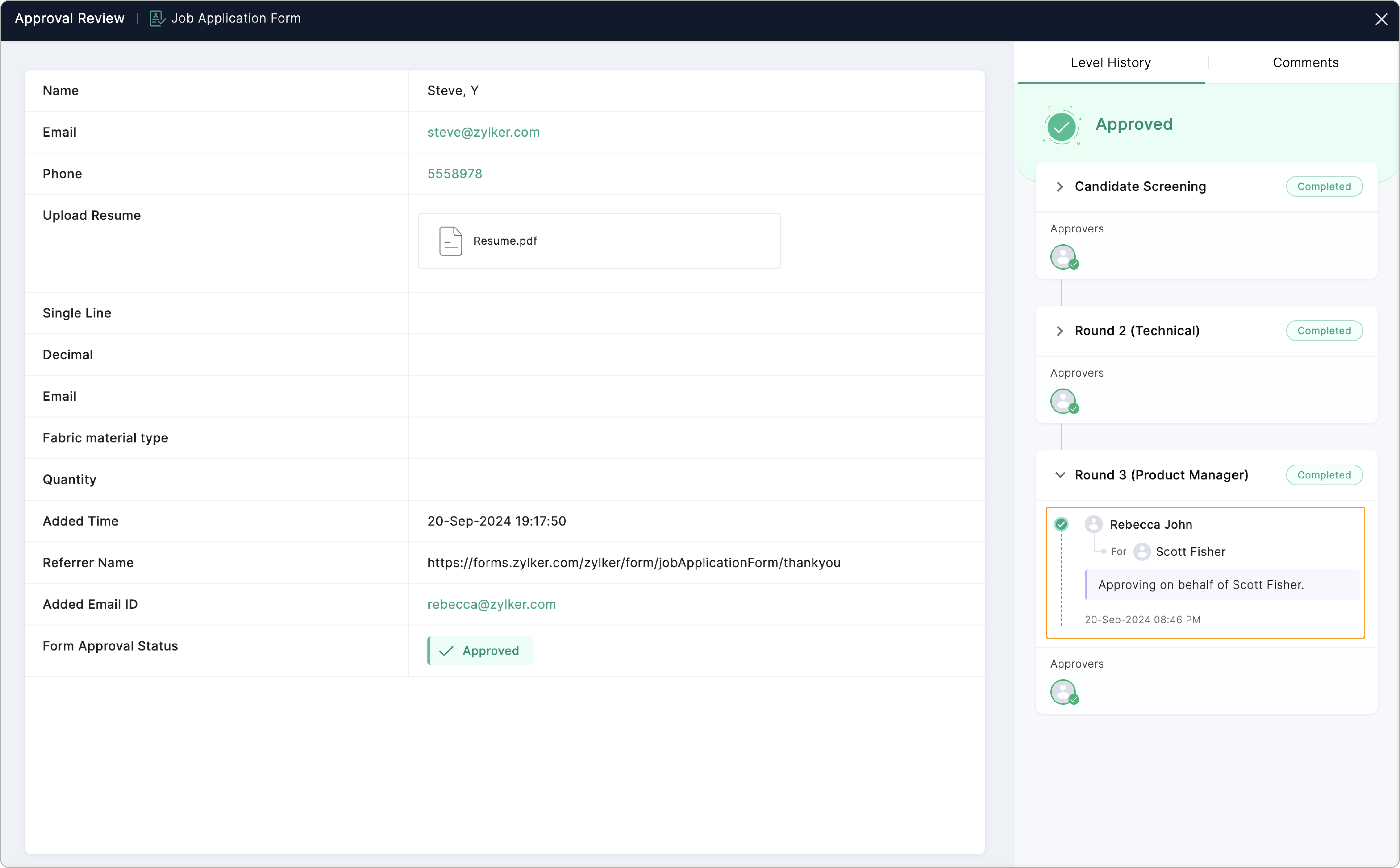This screenshot has height=868, width=1400.
Task: Switch to the Comments tab
Action: [1305, 63]
